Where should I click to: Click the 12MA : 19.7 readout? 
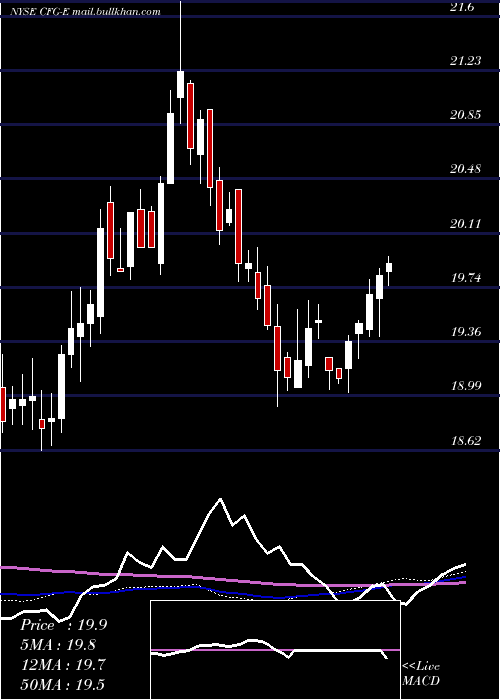tap(63, 664)
